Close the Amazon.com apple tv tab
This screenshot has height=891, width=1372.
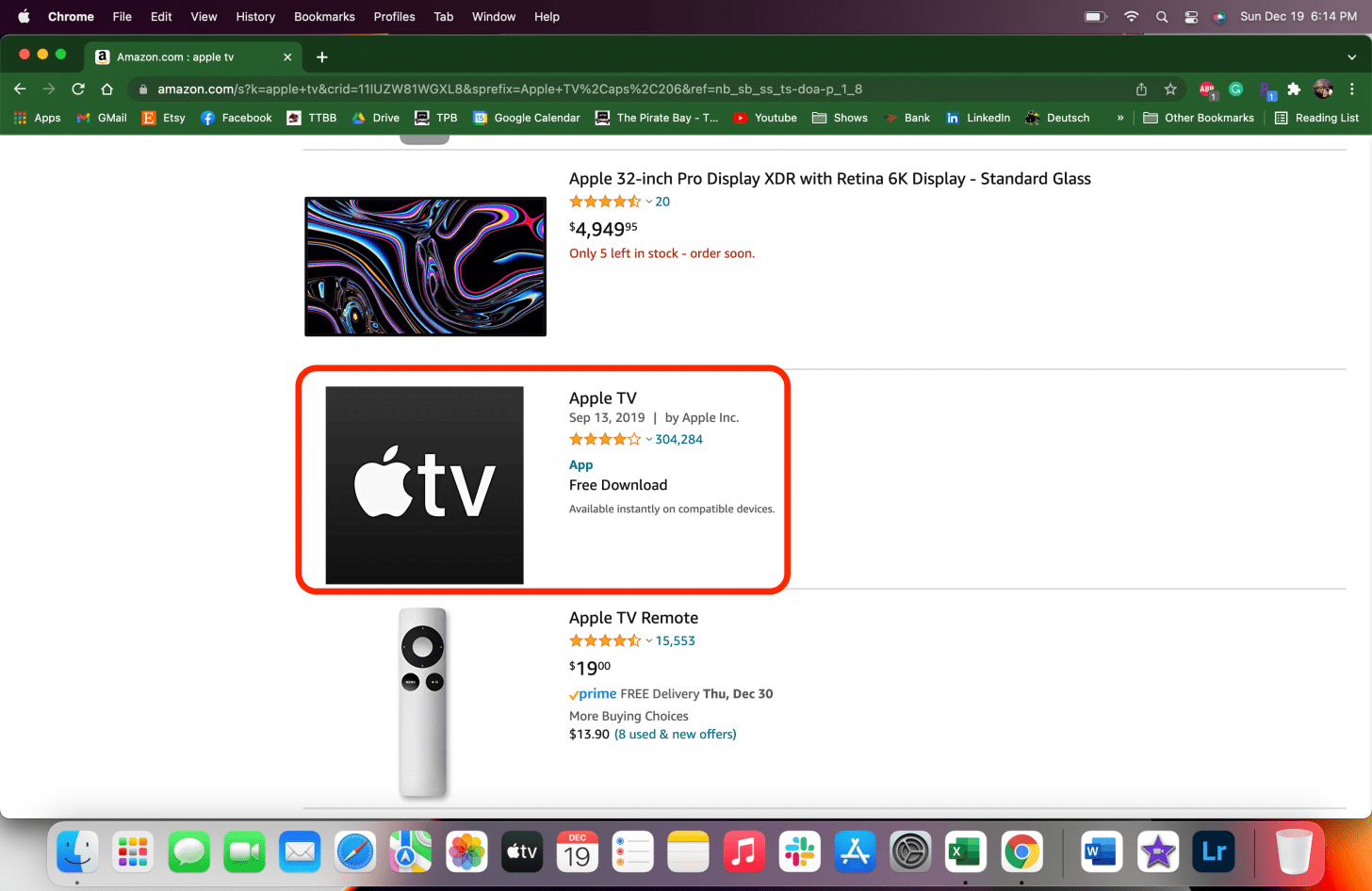(287, 57)
